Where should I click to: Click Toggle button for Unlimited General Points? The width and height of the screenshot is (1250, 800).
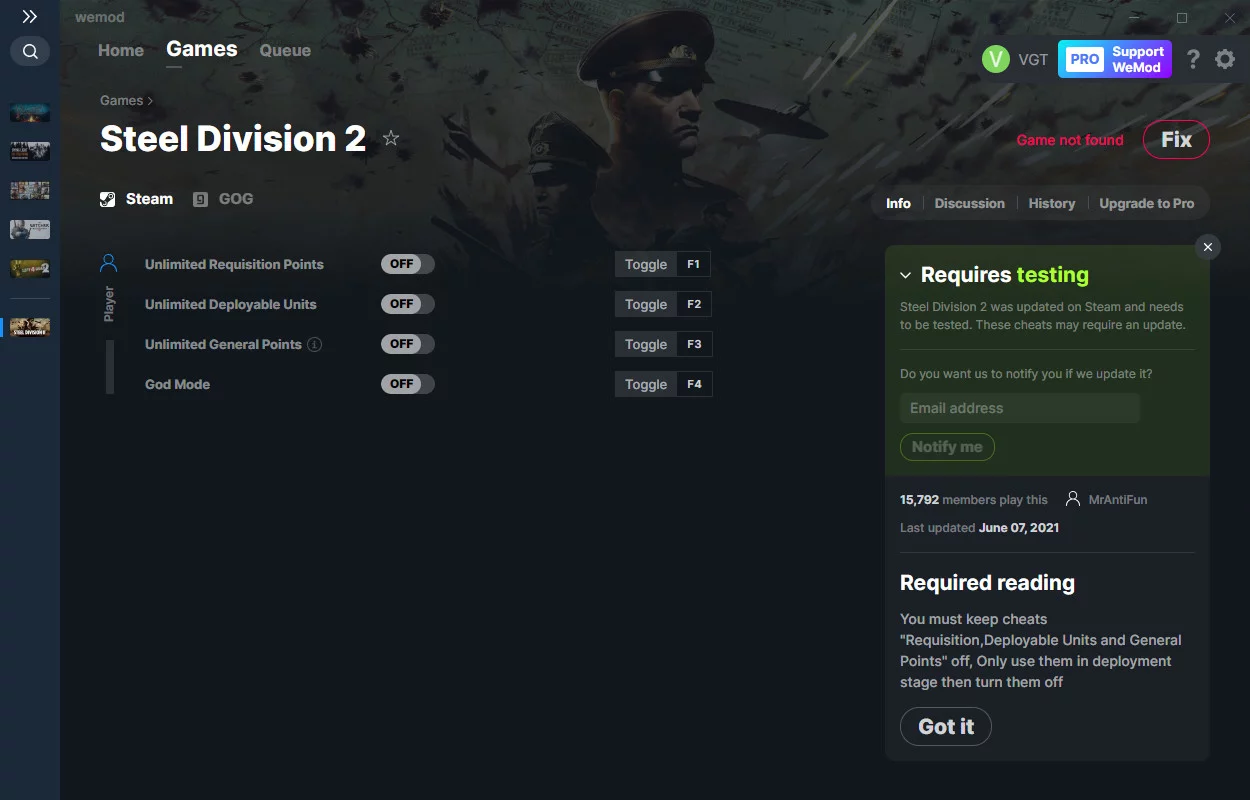pyautogui.click(x=646, y=344)
